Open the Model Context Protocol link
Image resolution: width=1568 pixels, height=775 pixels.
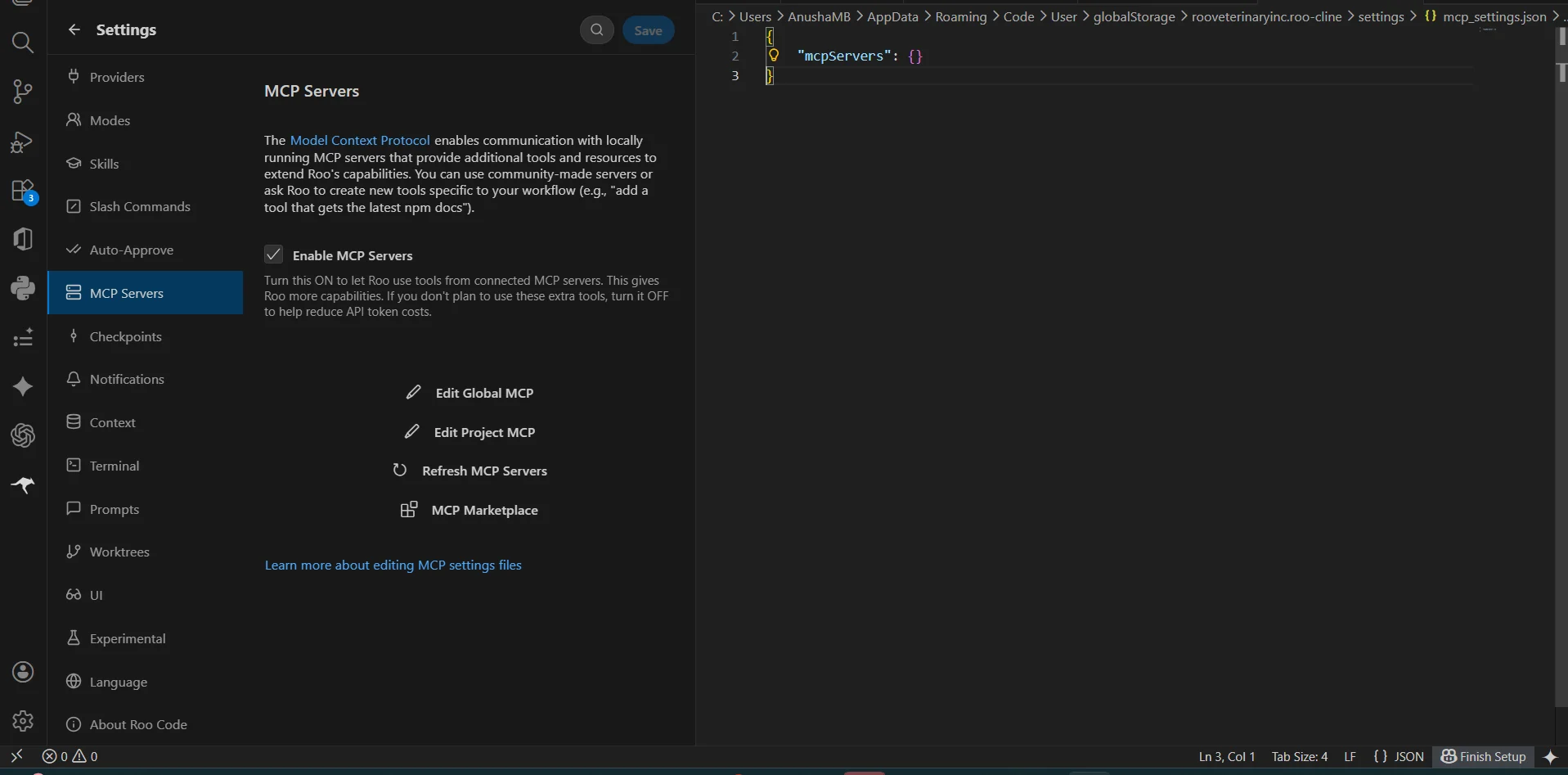[360, 140]
